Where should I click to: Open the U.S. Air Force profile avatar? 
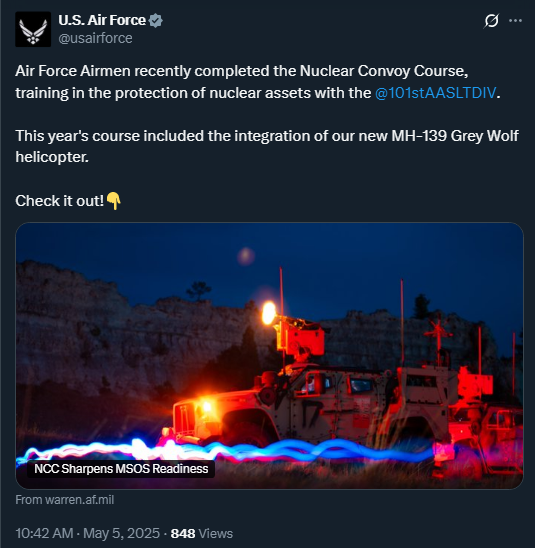point(33,29)
